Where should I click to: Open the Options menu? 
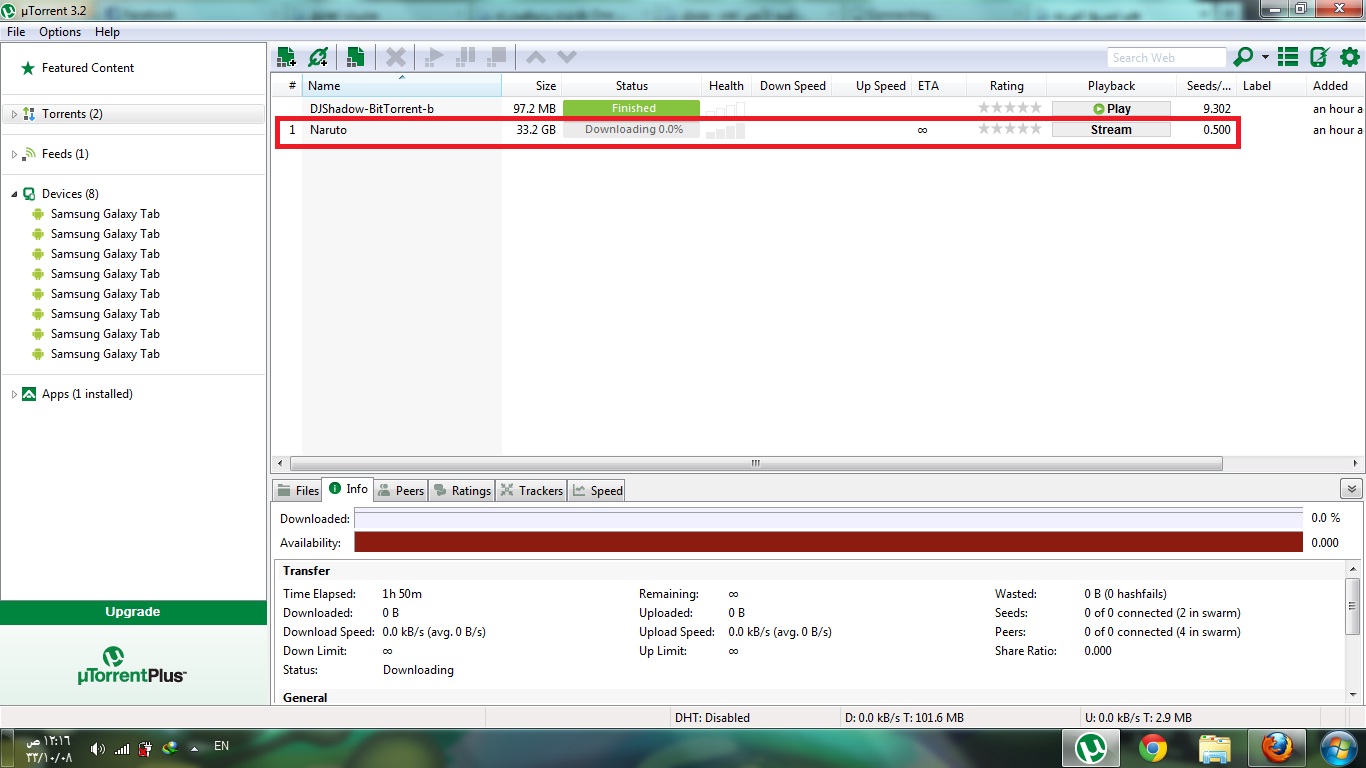coord(60,32)
